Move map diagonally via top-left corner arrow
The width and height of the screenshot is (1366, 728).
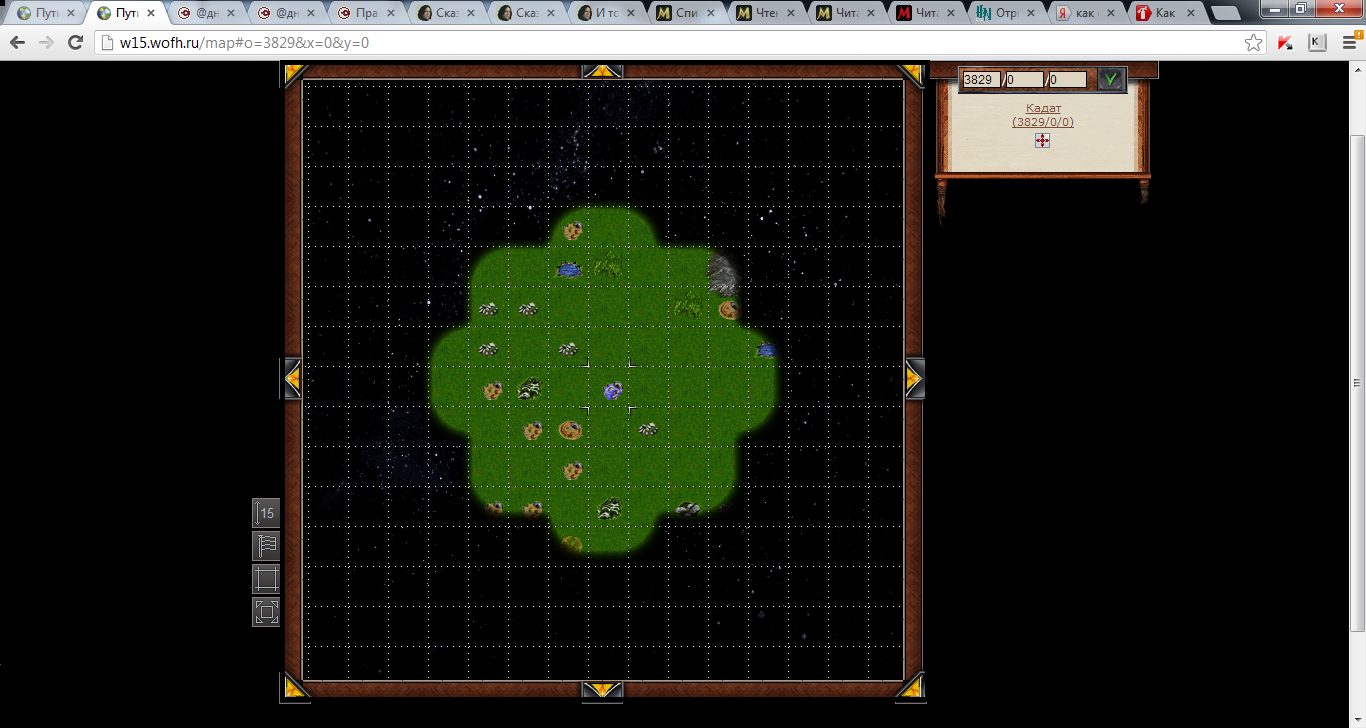(293, 73)
